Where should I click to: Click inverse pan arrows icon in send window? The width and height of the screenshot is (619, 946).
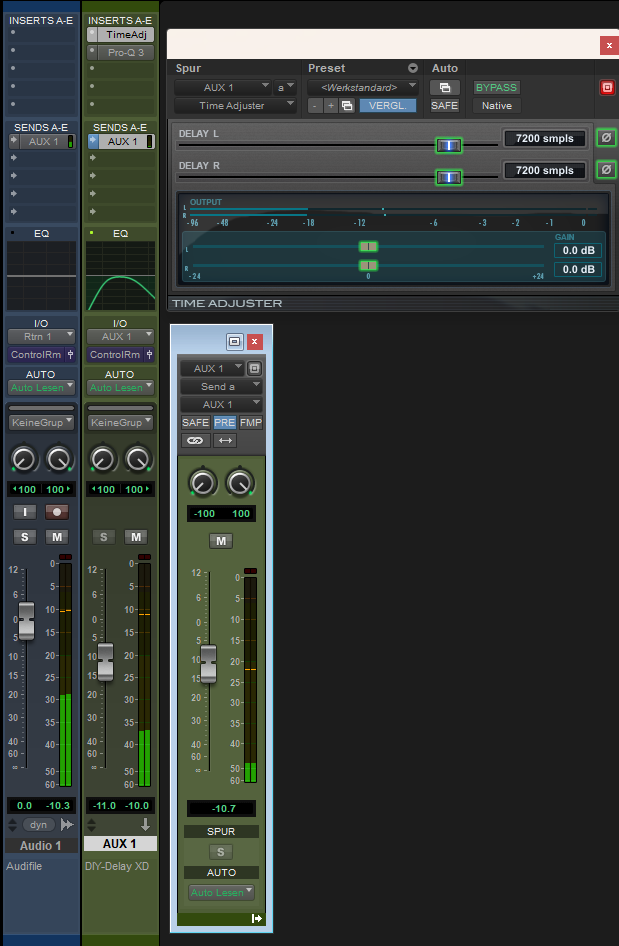pyautogui.click(x=225, y=440)
